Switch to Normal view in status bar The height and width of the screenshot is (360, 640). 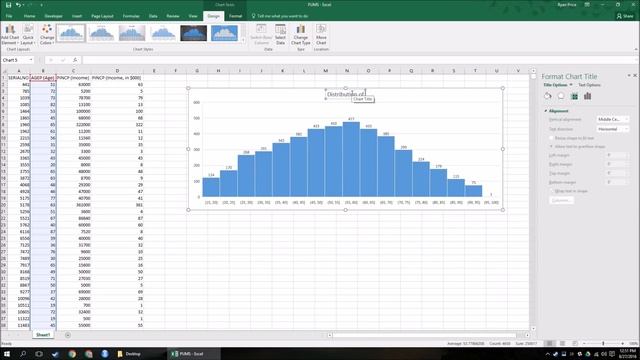click(549, 343)
